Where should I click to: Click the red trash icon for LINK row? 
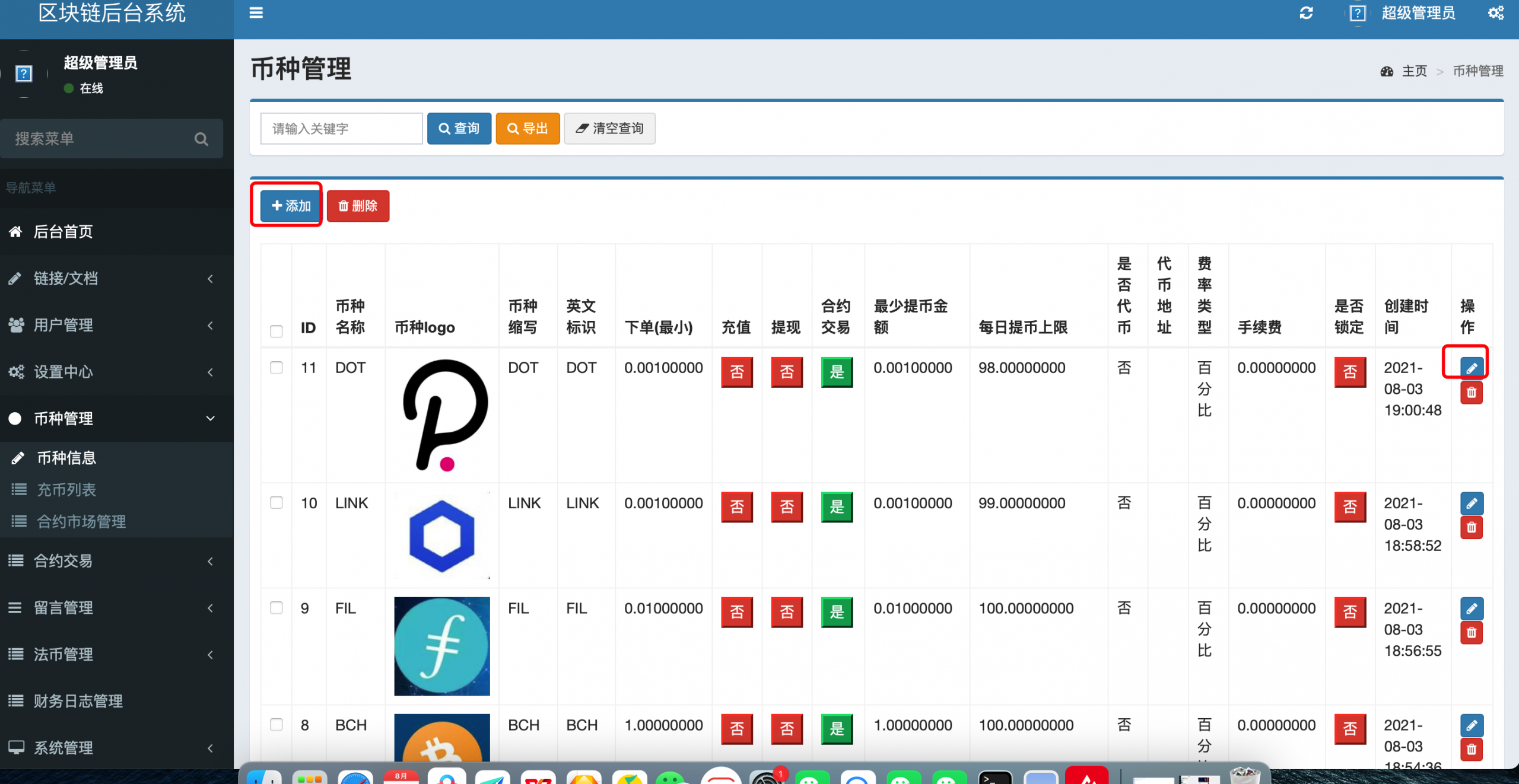pyautogui.click(x=1471, y=527)
